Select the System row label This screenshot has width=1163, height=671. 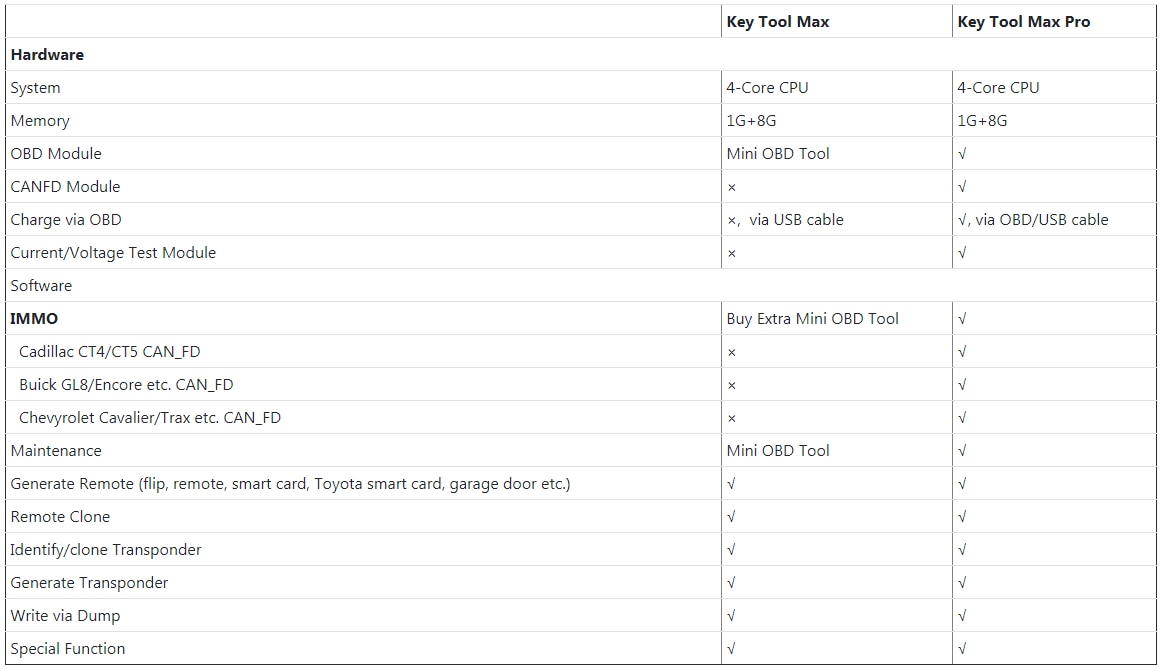[x=36, y=88]
